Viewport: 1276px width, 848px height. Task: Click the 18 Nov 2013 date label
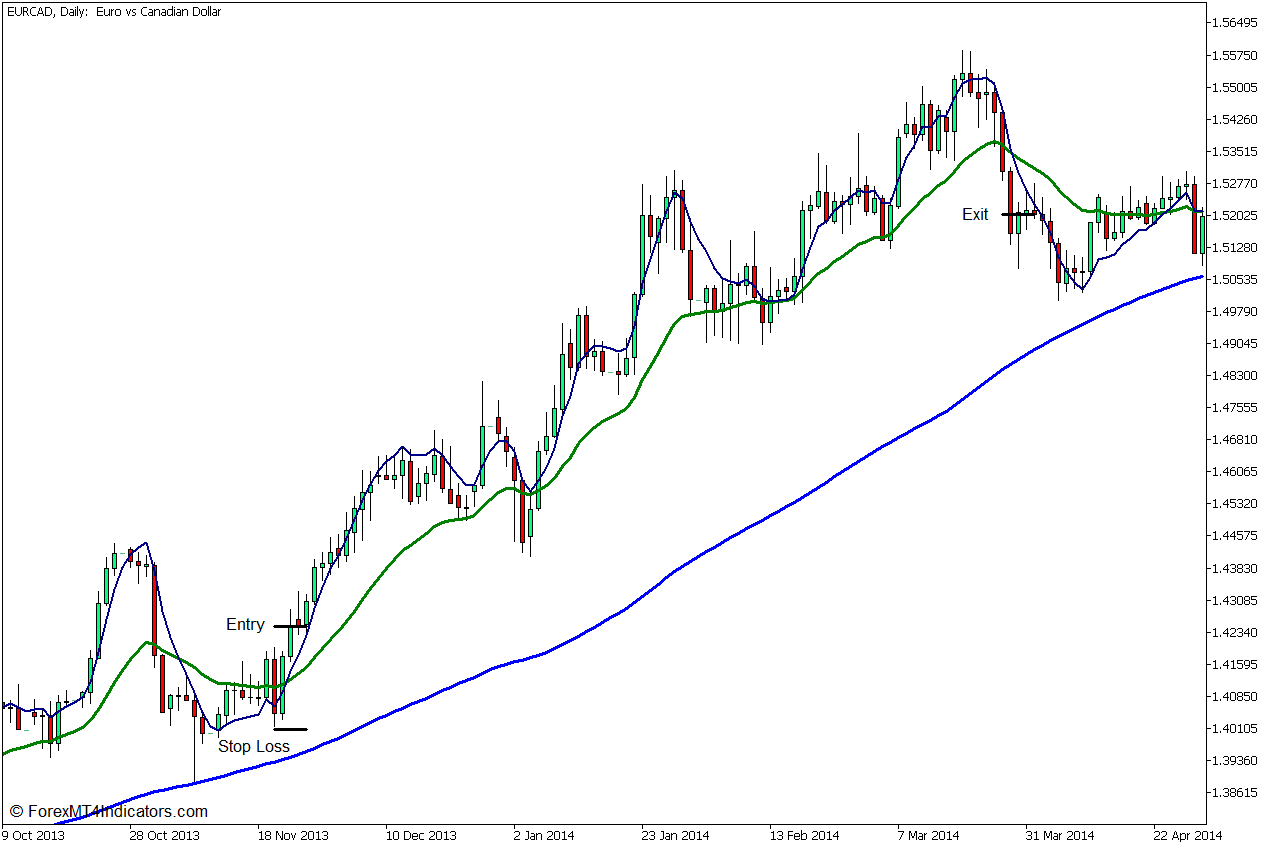[292, 835]
